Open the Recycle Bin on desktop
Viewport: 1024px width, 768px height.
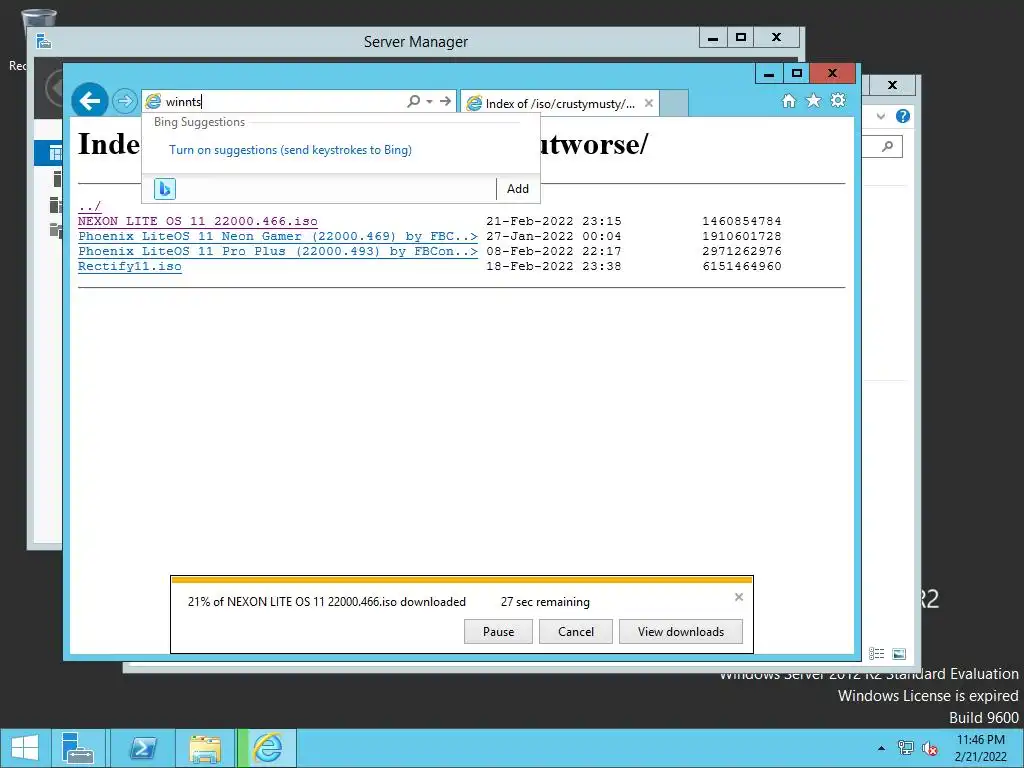(38, 18)
